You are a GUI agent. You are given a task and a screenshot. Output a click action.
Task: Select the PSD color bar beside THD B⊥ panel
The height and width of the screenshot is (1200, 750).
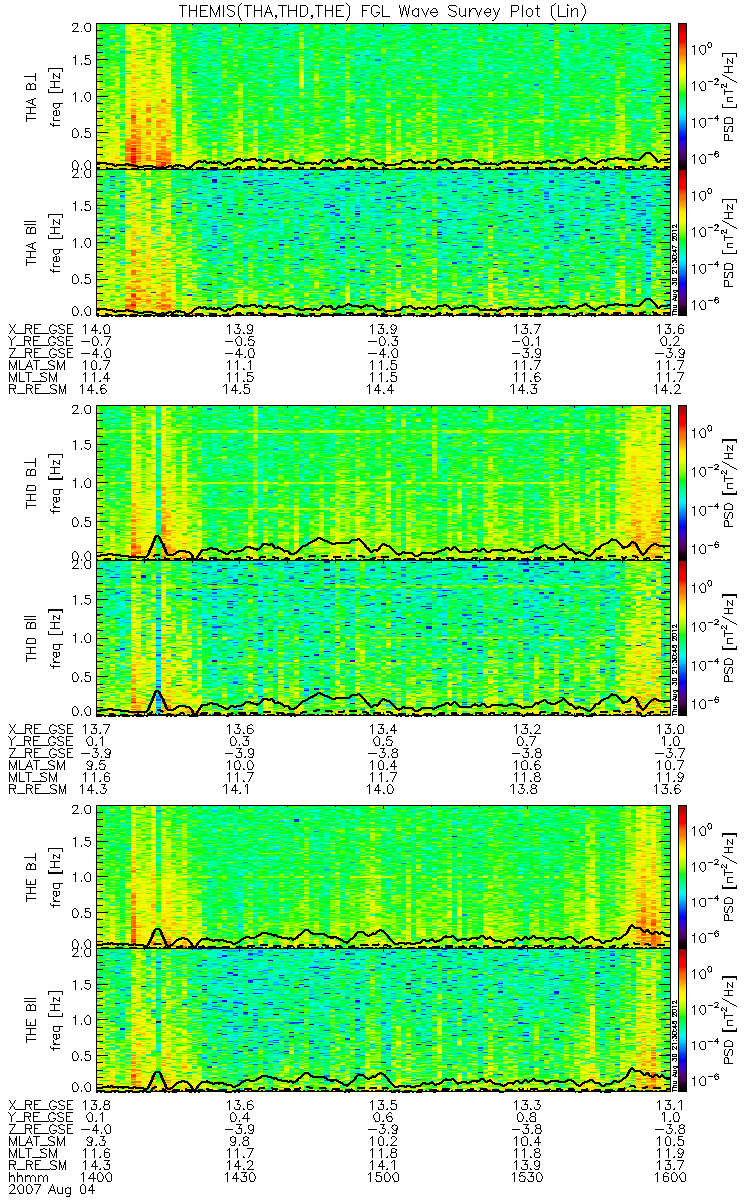(683, 482)
